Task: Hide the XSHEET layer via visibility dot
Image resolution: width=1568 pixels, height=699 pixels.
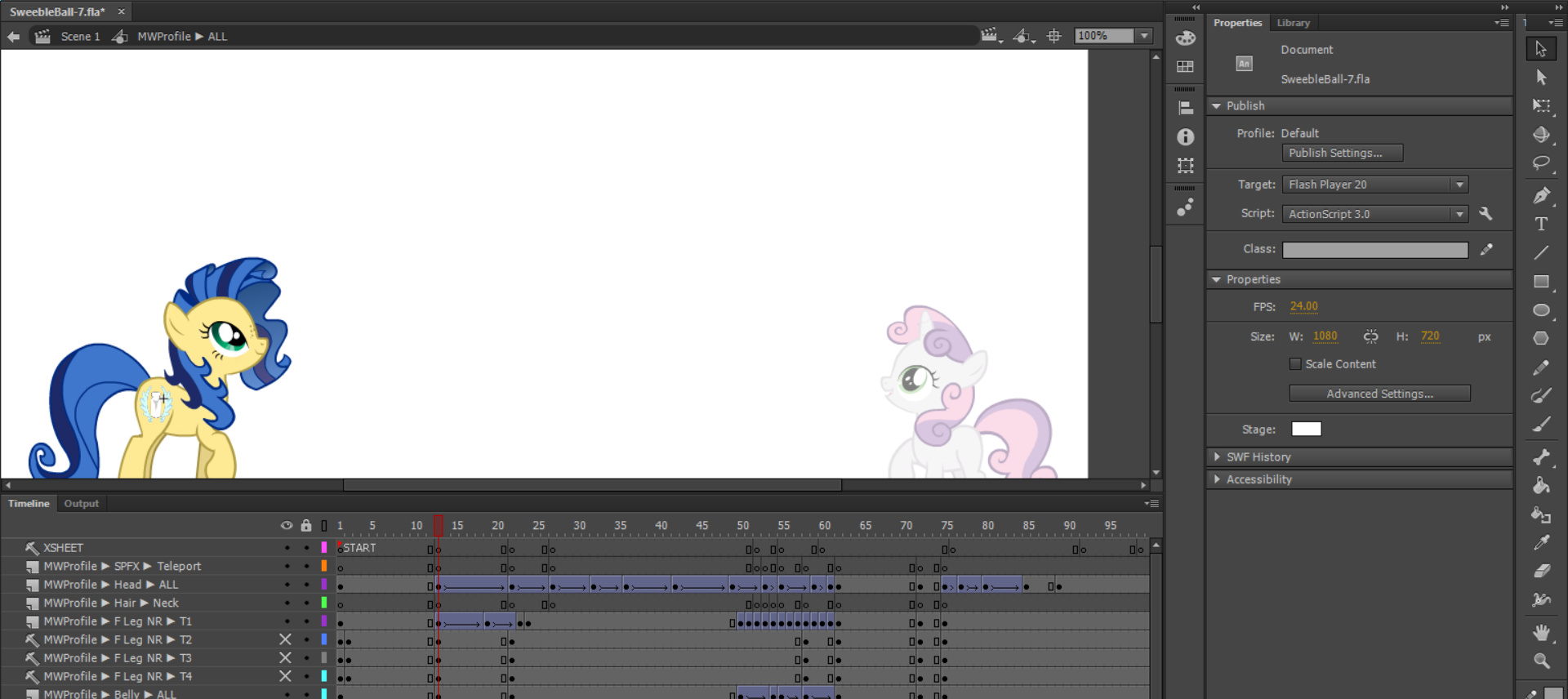Action: pyautogui.click(x=287, y=548)
